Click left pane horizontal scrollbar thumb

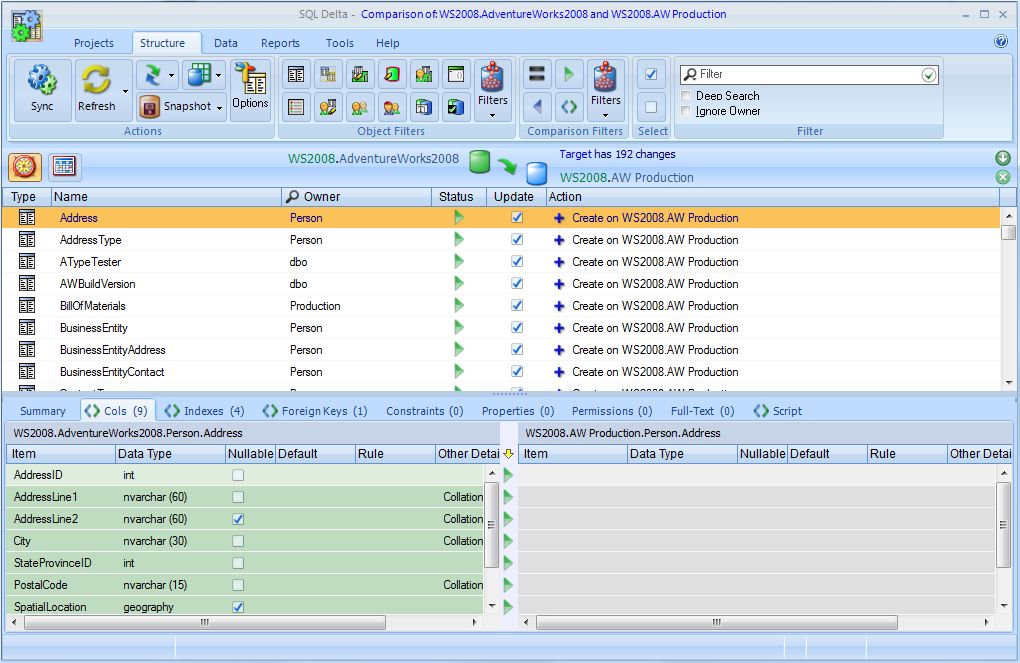[205, 623]
